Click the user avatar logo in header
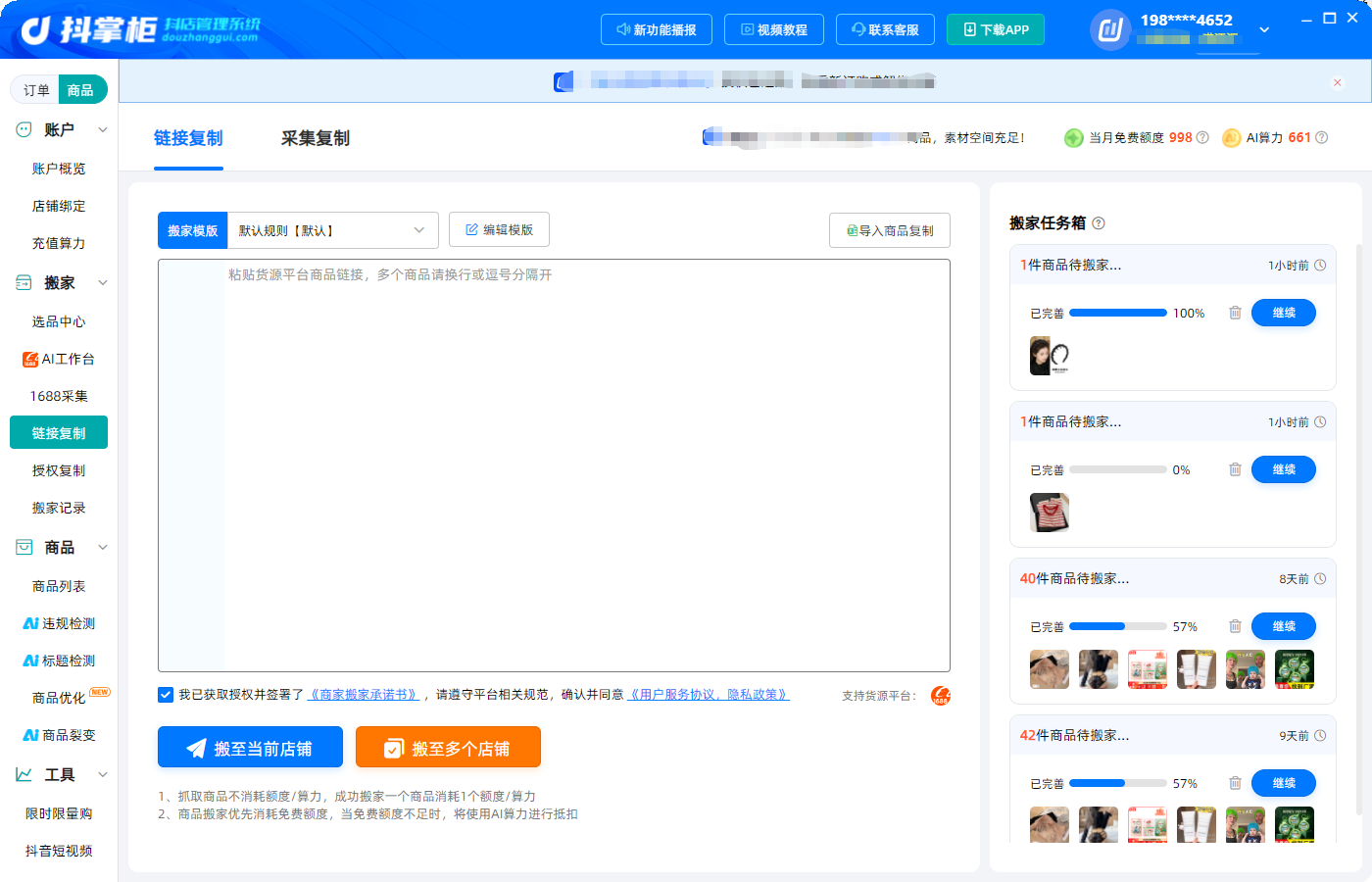The height and width of the screenshot is (882, 1372). (x=1110, y=29)
